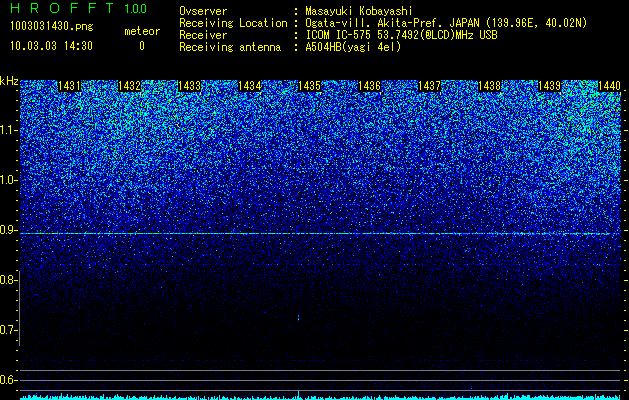Click the 1439 time marker
Screen dimensions: 629x400
549,86
